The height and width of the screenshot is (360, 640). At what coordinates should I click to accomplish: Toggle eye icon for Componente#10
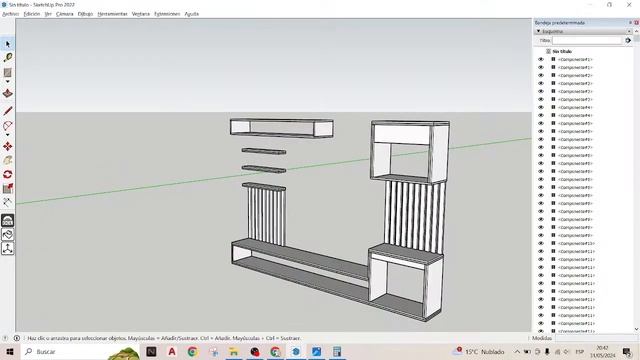(541, 243)
